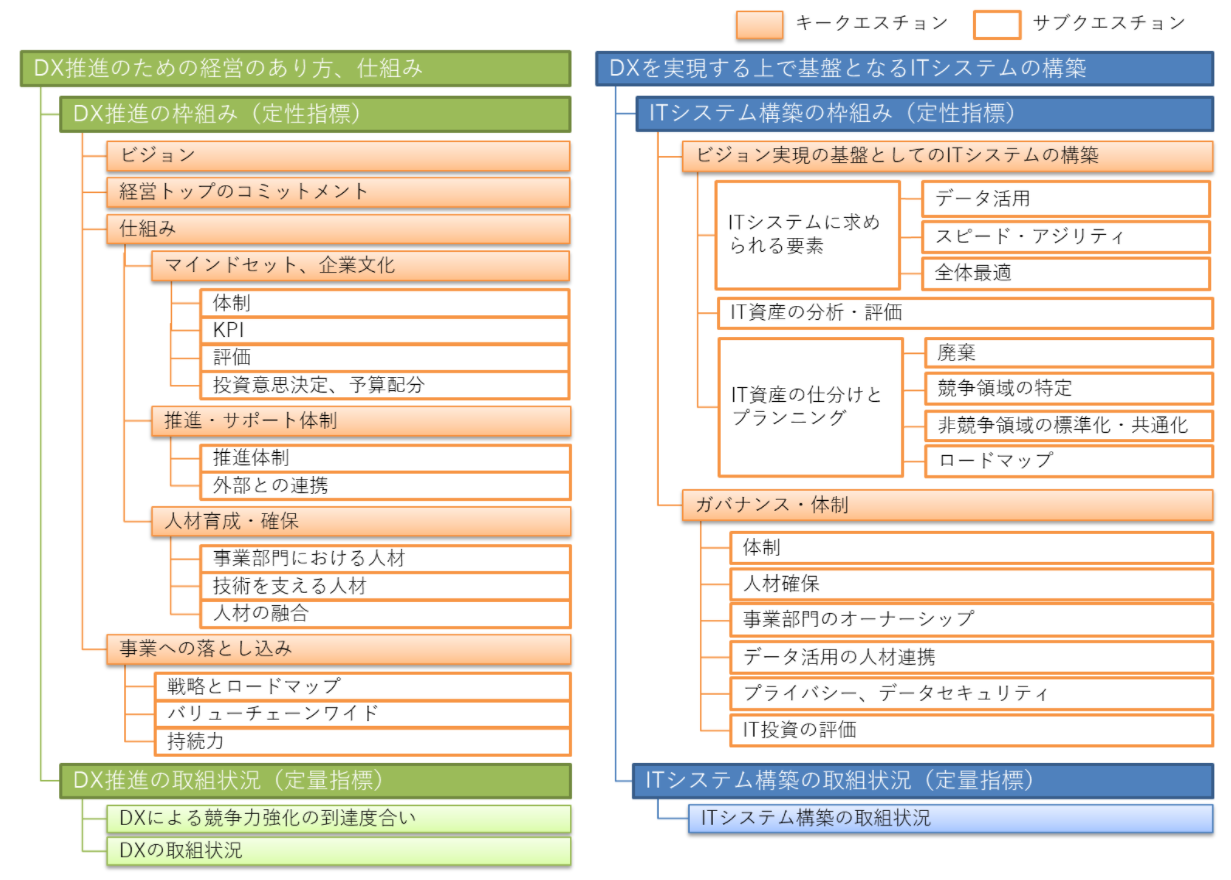Select 投資意思決定、予算配分 item
The height and width of the screenshot is (880, 1231).
[x=384, y=385]
